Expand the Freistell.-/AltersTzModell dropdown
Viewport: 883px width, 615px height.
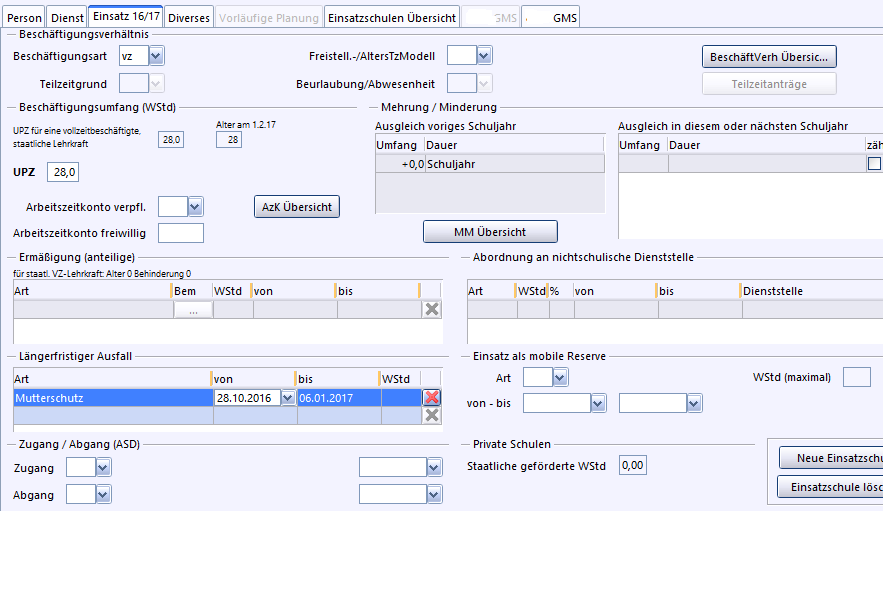484,56
